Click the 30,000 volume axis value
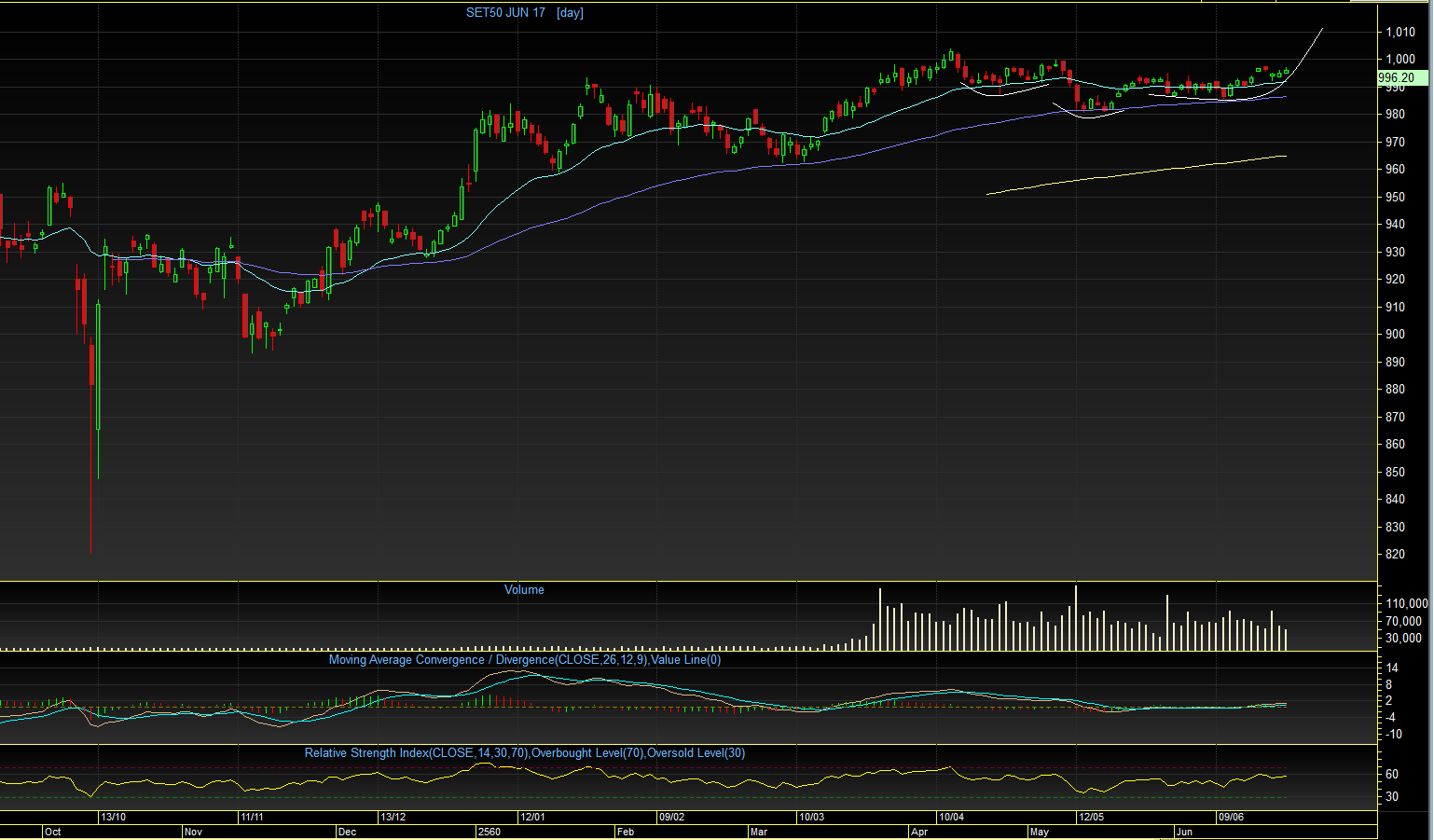This screenshot has height=840, width=1434. coord(1404,638)
